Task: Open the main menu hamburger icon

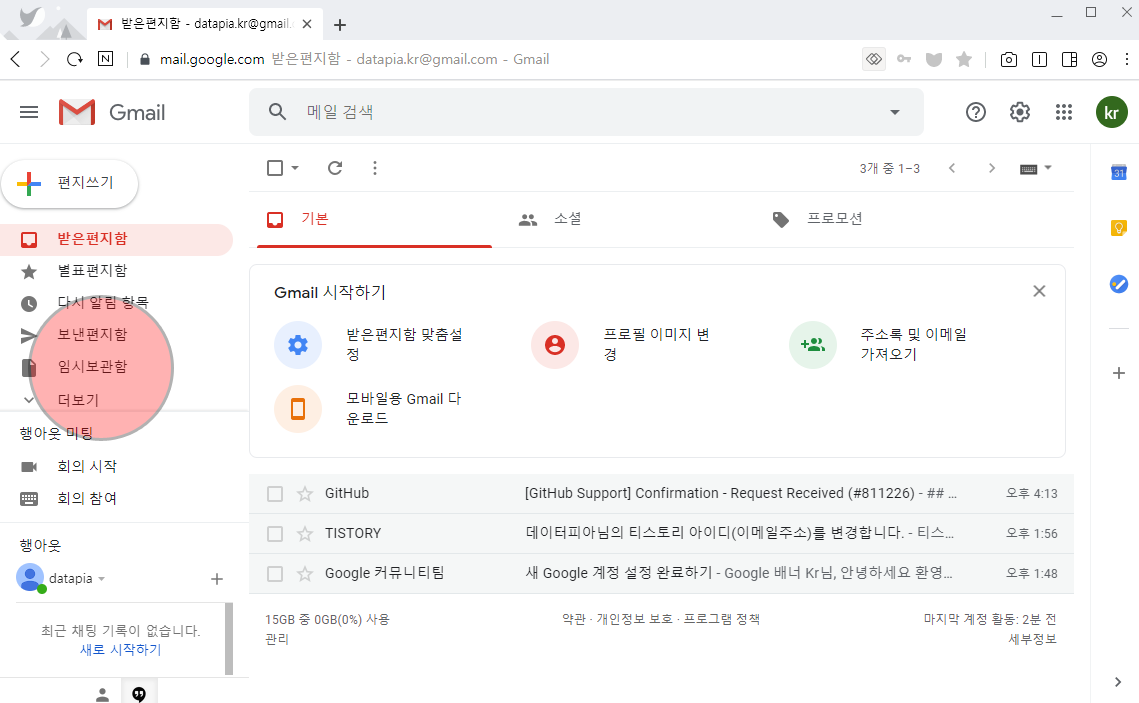Action: coord(29,112)
